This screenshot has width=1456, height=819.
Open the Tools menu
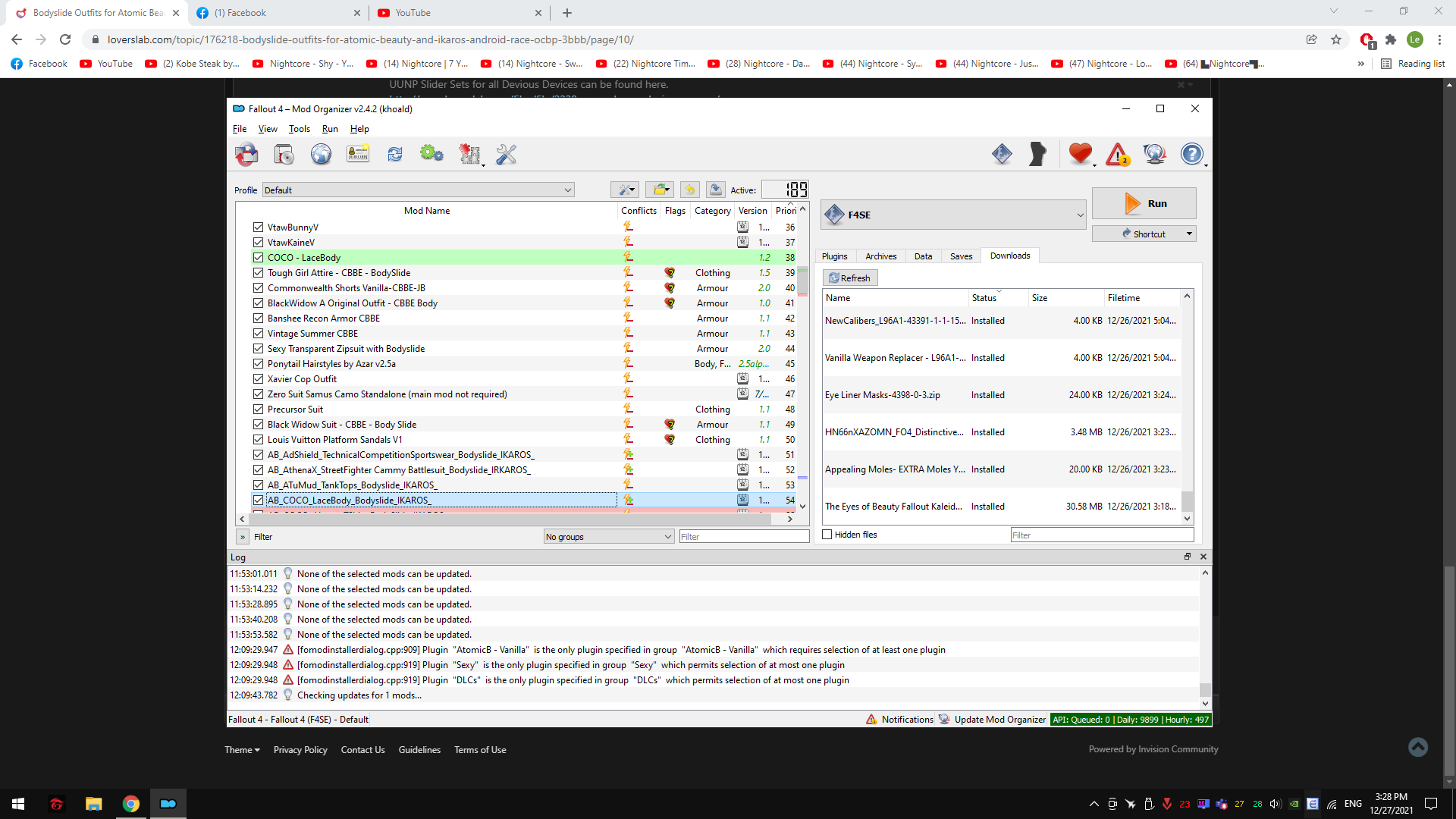click(x=300, y=129)
